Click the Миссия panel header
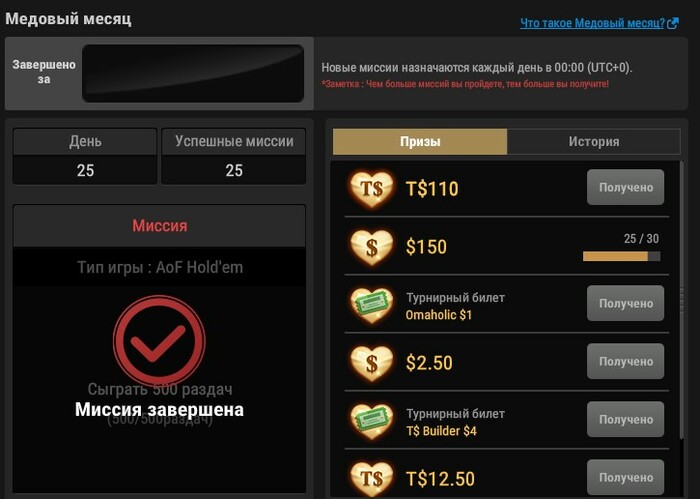The image size is (700, 499). point(159,226)
